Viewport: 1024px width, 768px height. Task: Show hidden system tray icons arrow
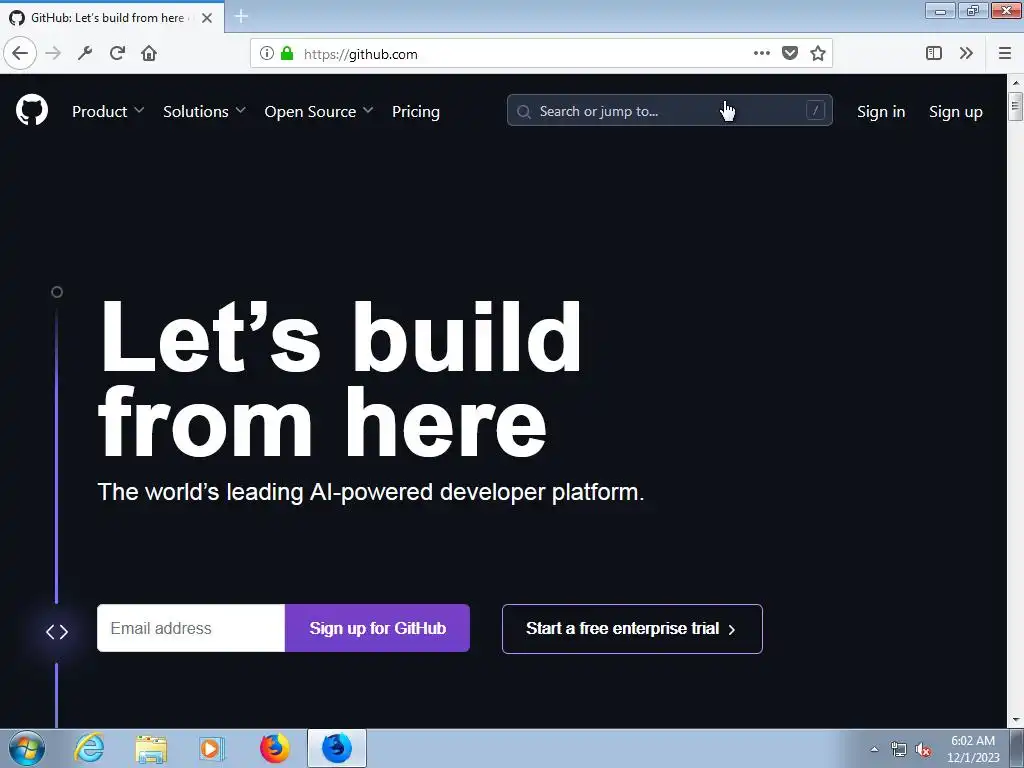click(x=874, y=750)
